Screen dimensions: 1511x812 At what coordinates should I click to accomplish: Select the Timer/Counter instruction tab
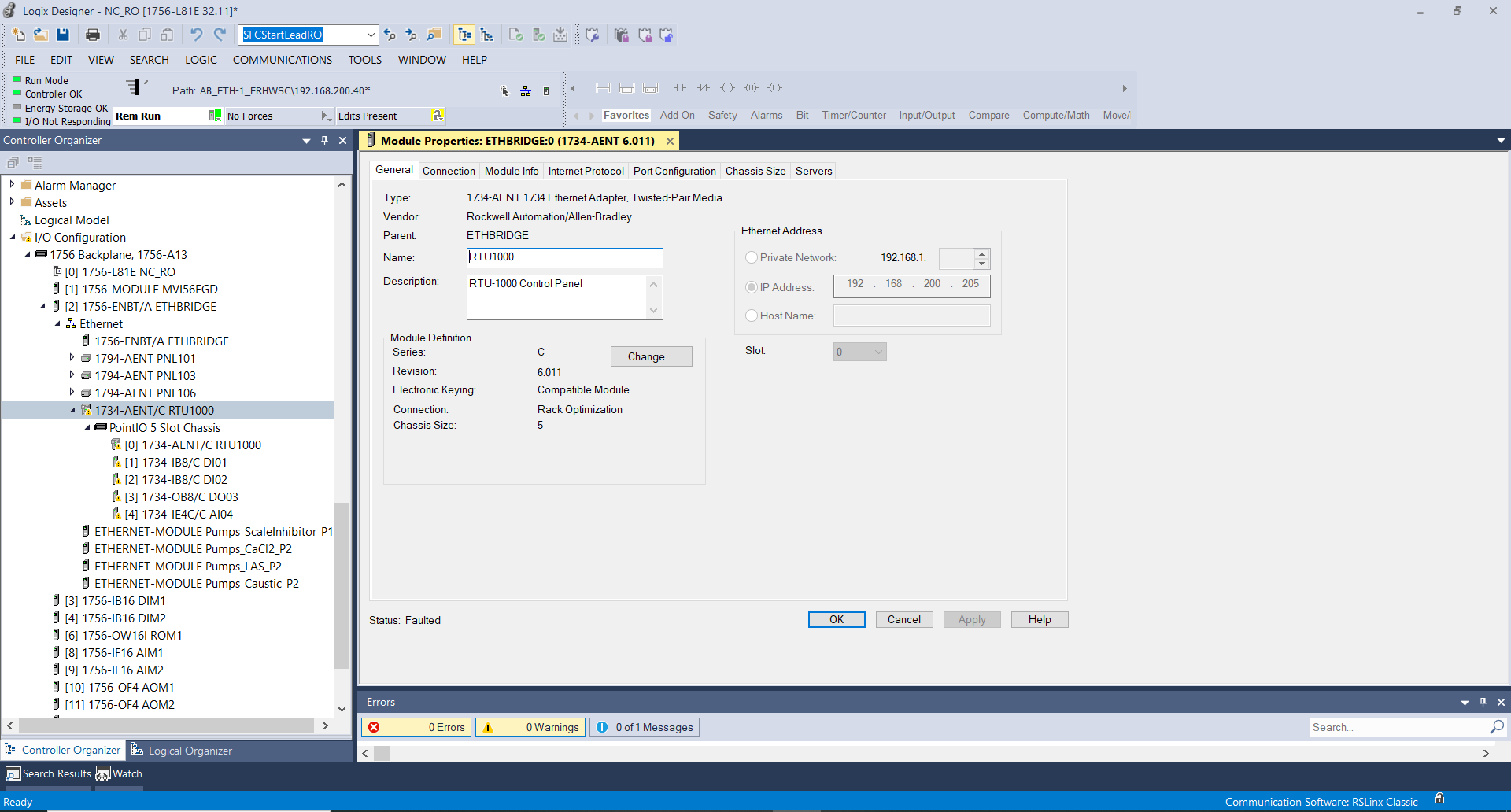point(854,116)
